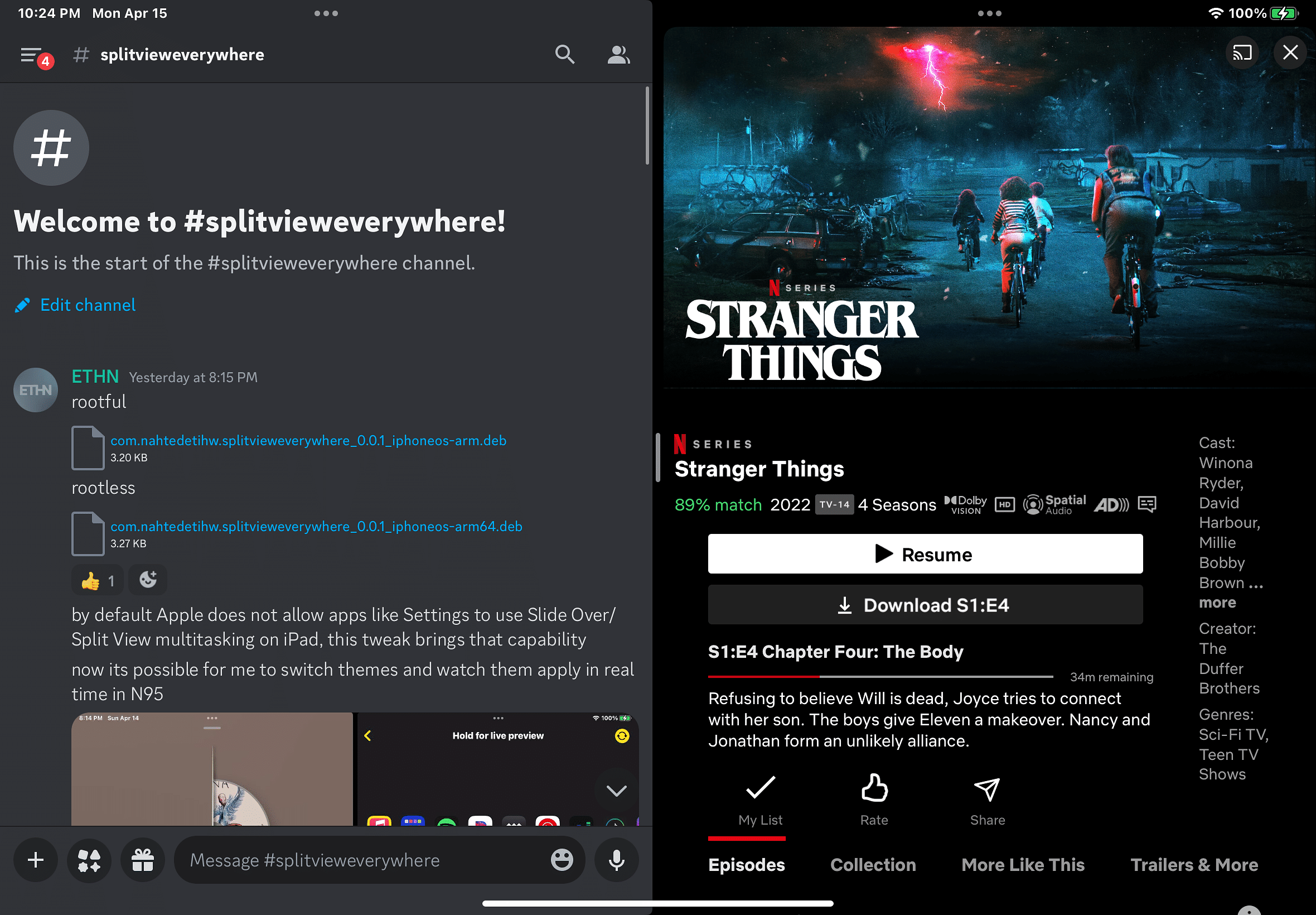Close the Stranger Things details page

tap(1290, 53)
